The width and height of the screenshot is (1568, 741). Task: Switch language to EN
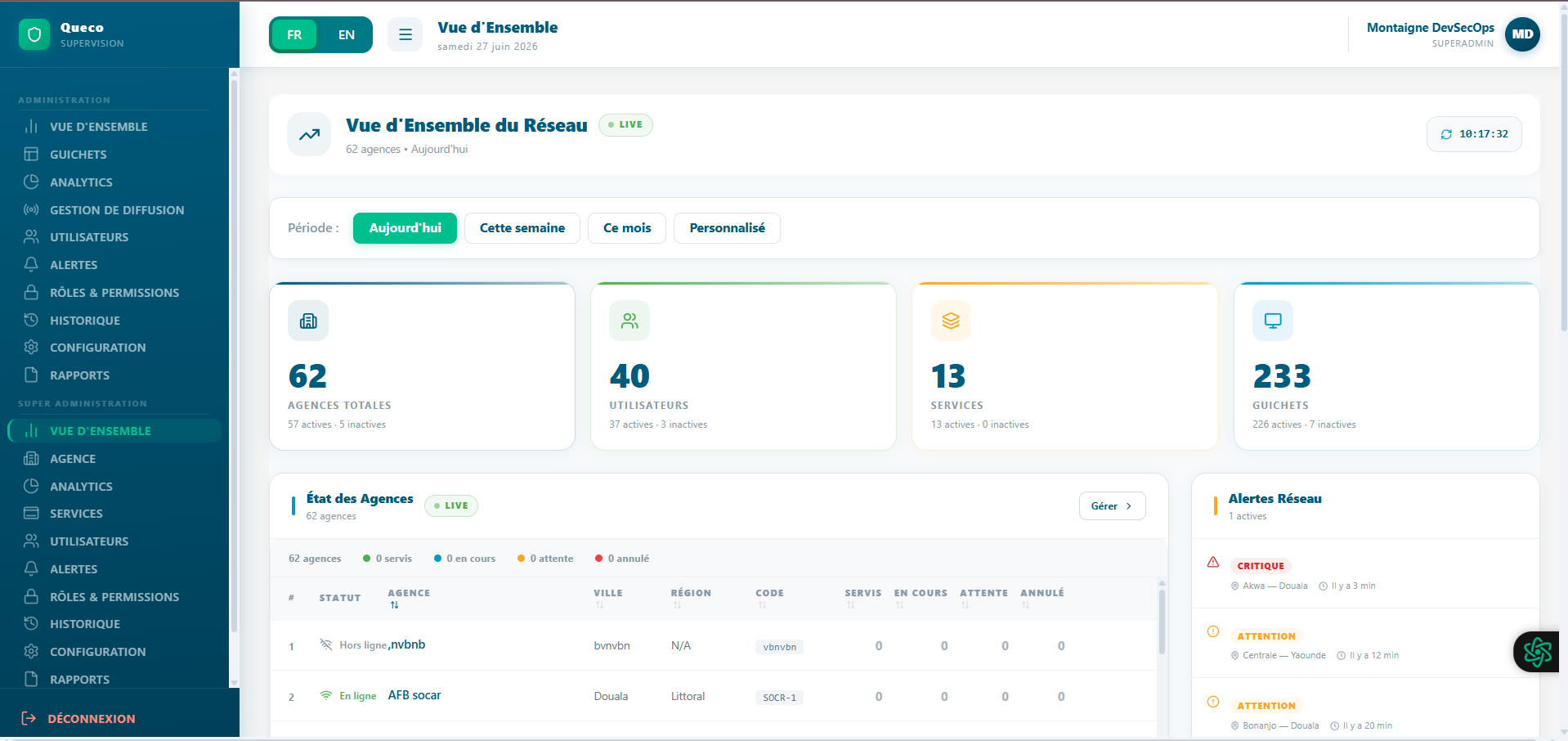[347, 34]
